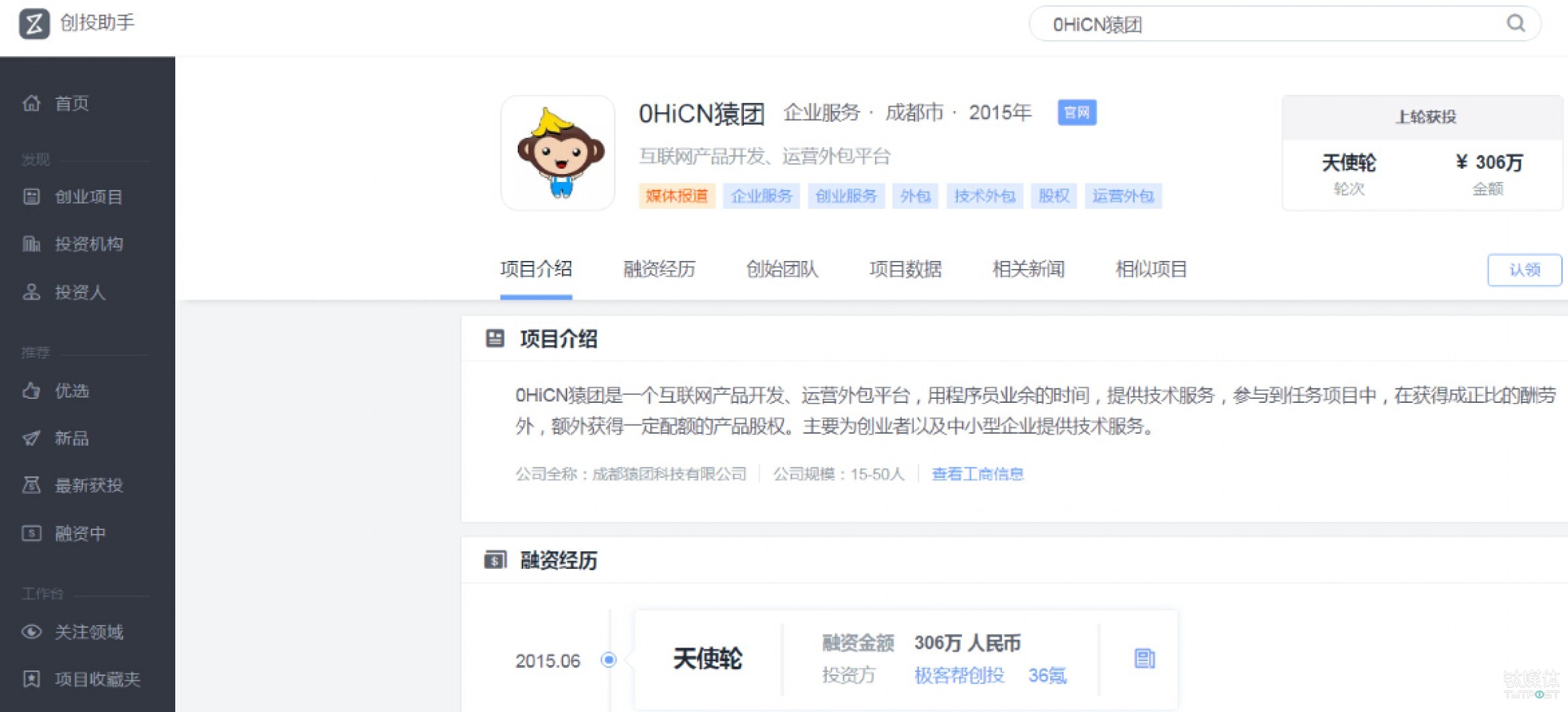Screen dimensions: 1568x712
Task: Go to the 投资机构 section
Action: (x=88, y=245)
